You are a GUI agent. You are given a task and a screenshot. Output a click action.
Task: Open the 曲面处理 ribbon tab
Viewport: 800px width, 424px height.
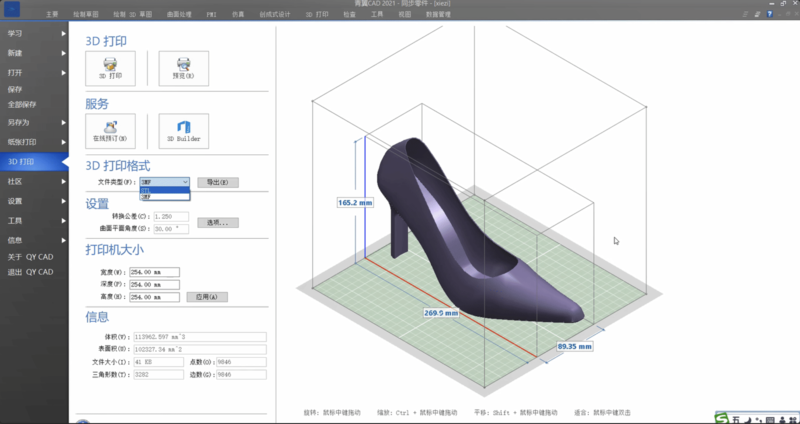click(x=178, y=16)
